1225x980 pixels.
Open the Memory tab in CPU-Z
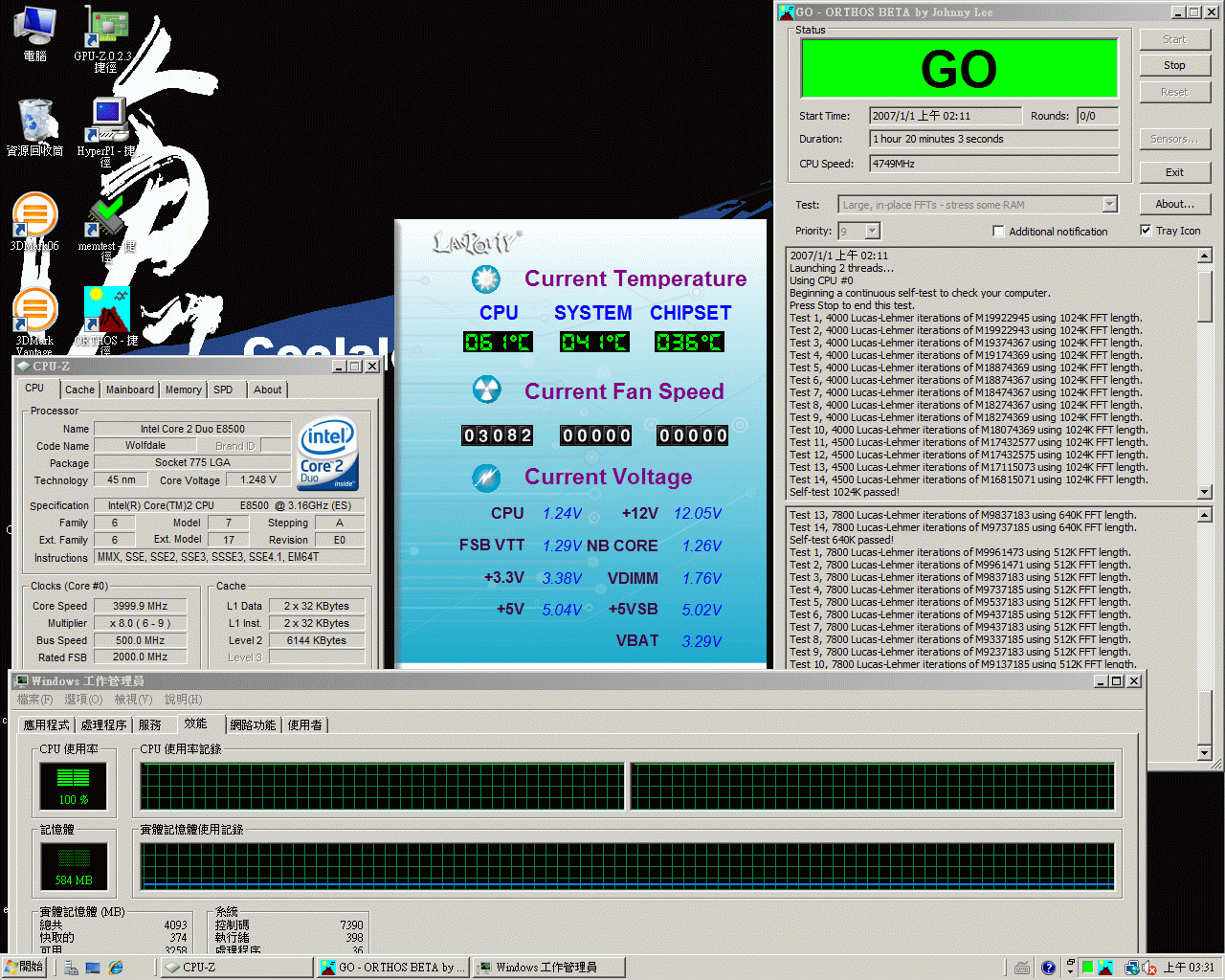coord(183,390)
